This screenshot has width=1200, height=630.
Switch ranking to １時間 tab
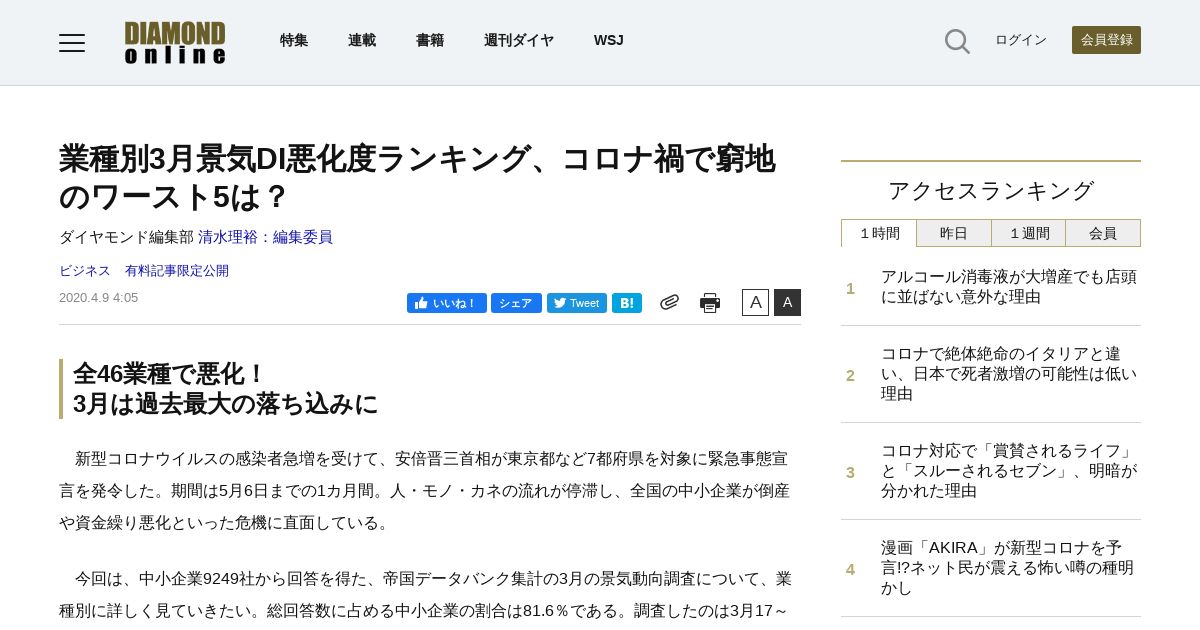tap(879, 233)
